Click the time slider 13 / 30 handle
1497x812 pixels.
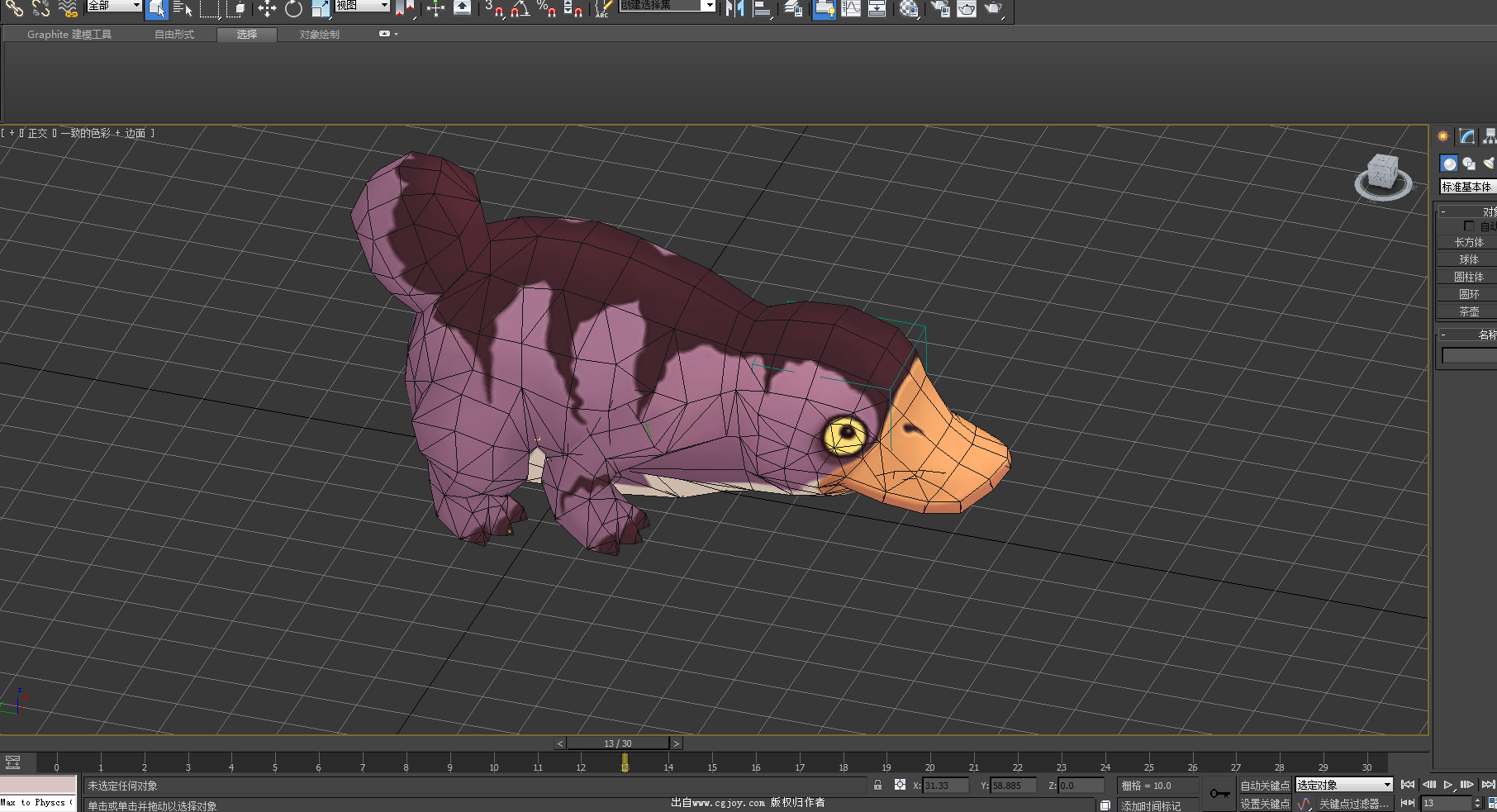tap(618, 743)
